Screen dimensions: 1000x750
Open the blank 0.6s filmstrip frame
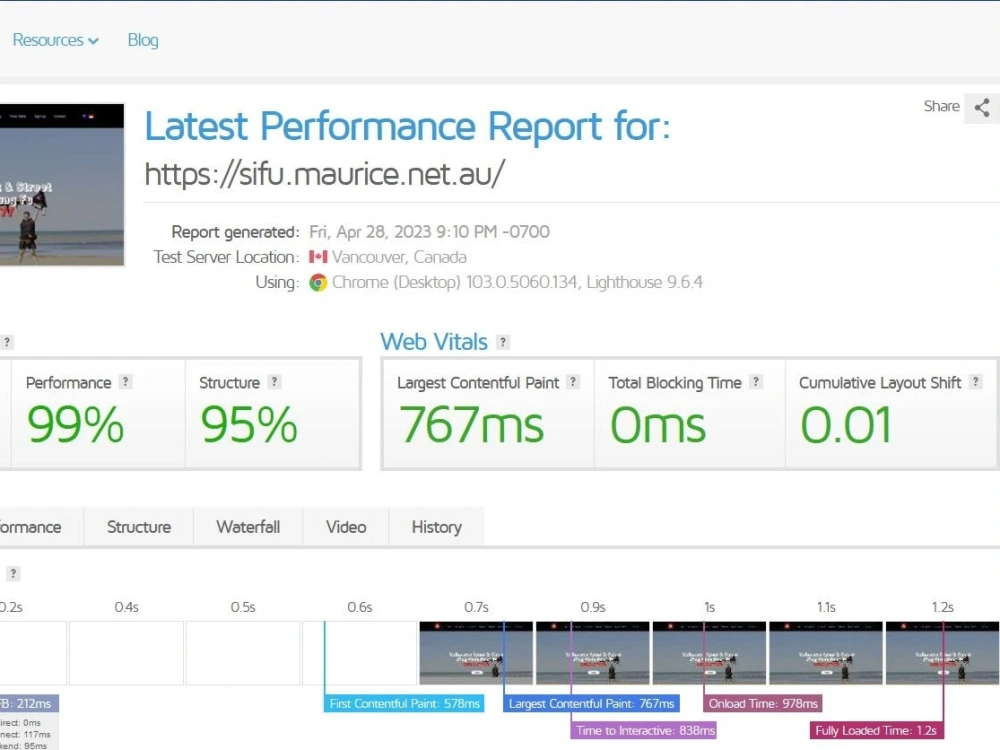[x=360, y=653]
